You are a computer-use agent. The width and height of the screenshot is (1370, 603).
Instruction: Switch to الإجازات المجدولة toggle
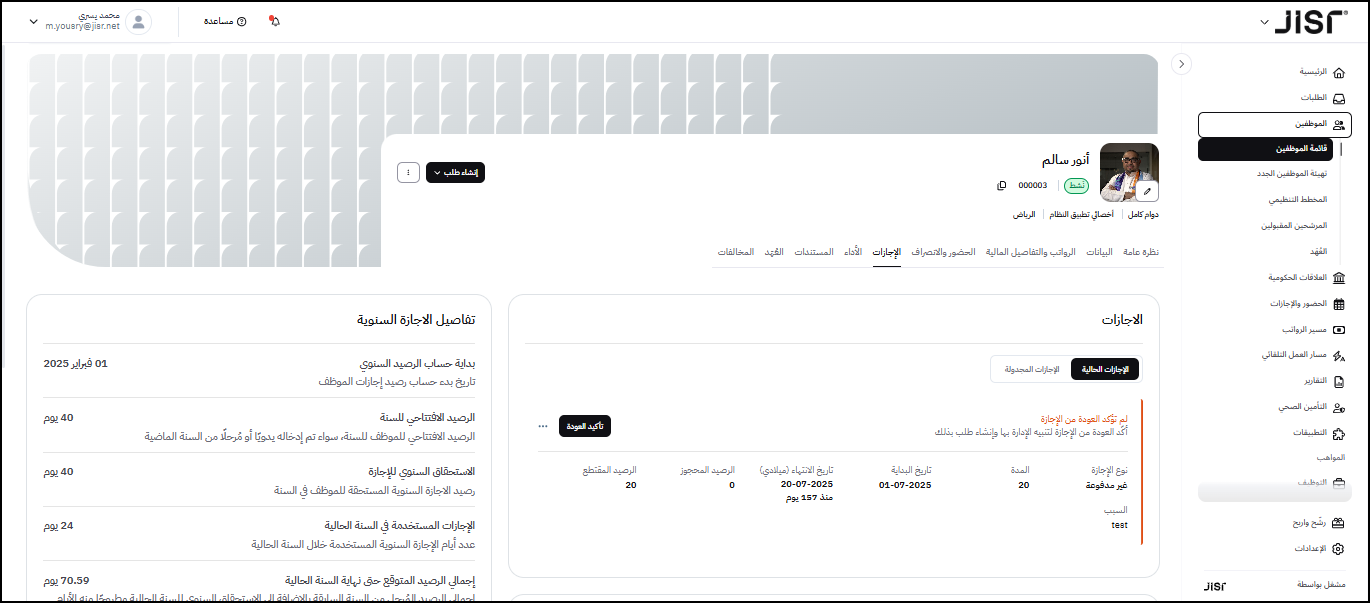pyautogui.click(x=1030, y=369)
